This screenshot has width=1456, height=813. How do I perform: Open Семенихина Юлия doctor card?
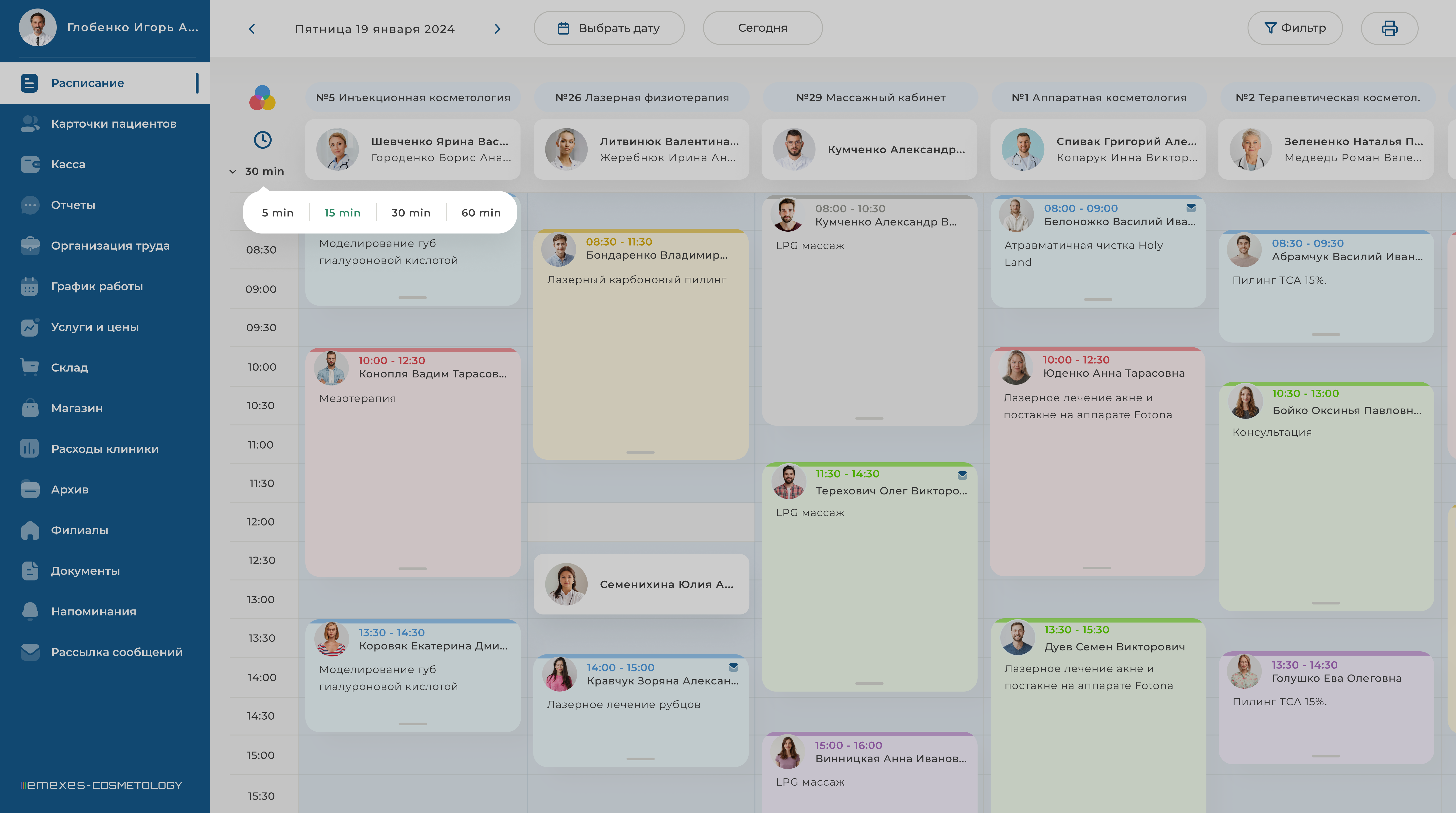641,584
